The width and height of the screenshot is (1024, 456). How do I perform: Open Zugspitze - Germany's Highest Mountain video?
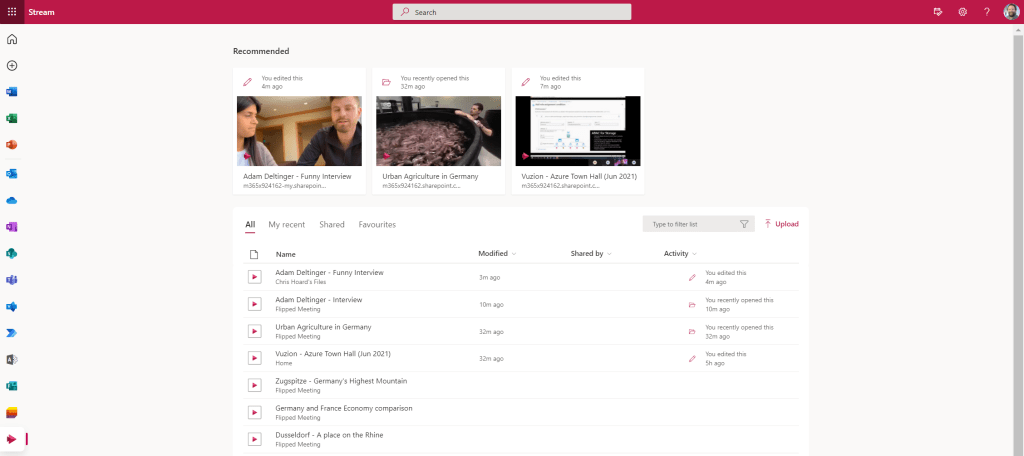(x=338, y=381)
